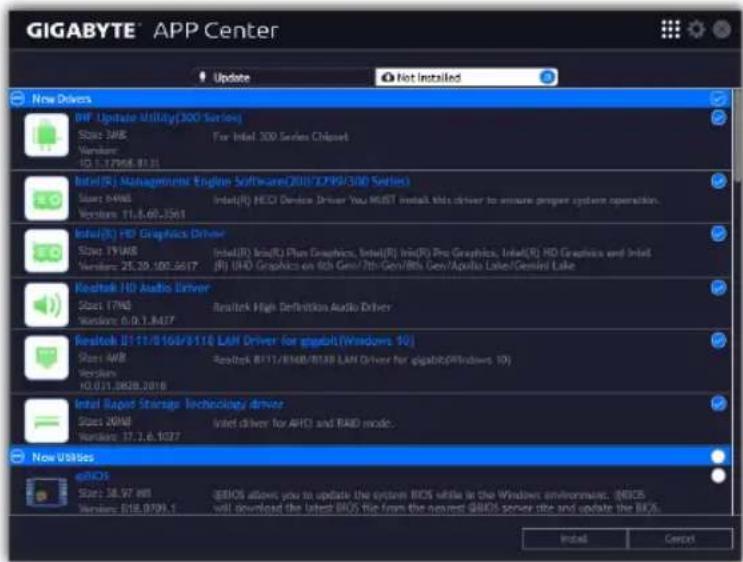Screen dimensions: 743x562
Task: Toggle select-all checkbox for New Utilities
Action: (718, 457)
